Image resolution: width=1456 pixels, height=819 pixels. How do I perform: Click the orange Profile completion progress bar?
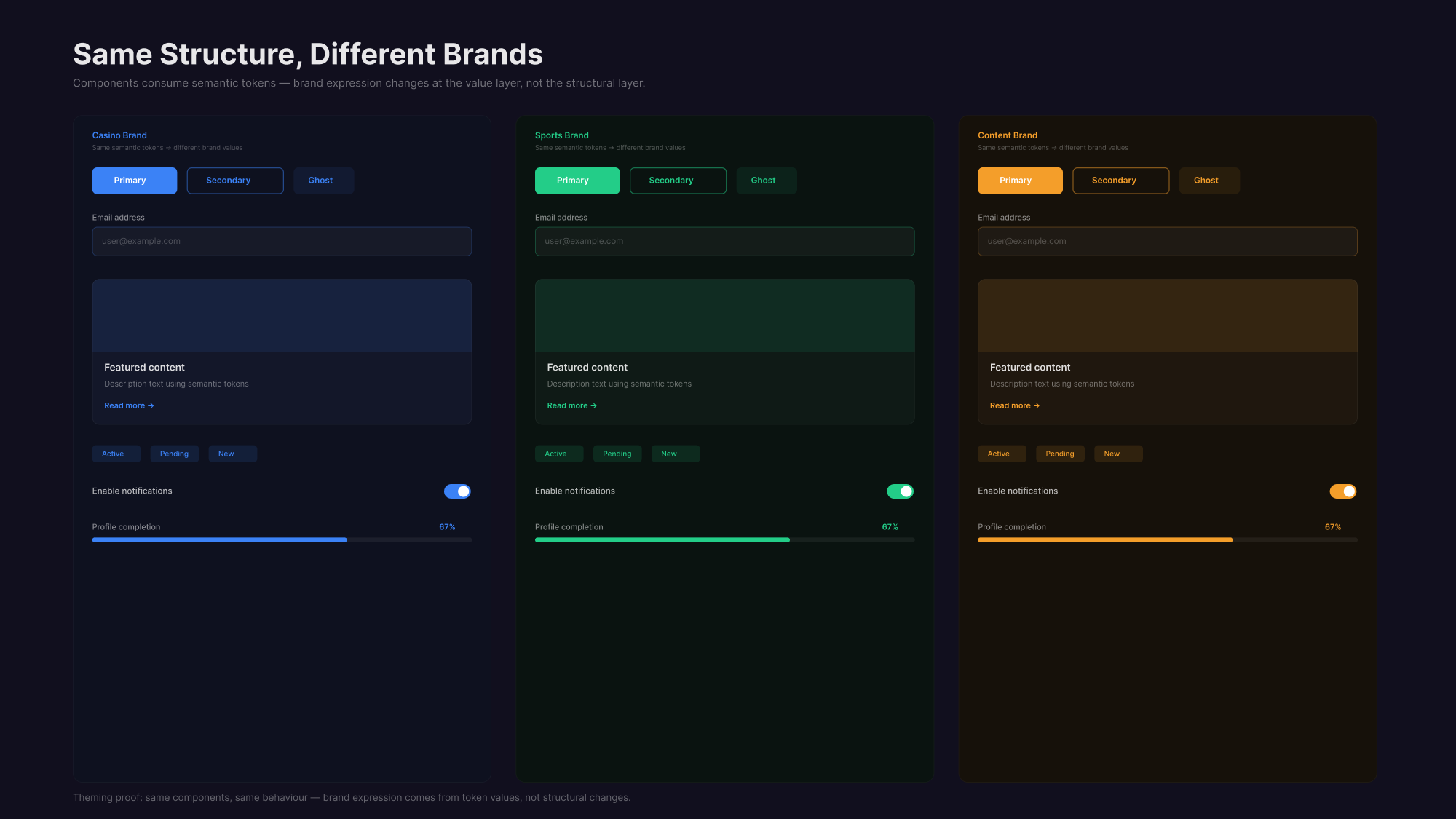click(1167, 540)
